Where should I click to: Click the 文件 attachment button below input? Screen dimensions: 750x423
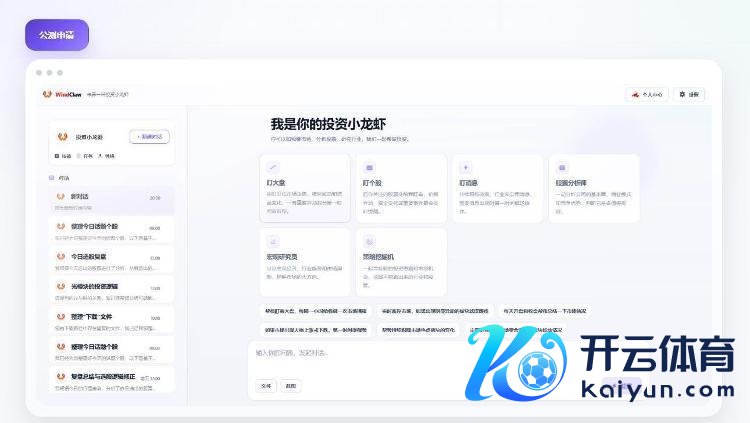coord(265,385)
